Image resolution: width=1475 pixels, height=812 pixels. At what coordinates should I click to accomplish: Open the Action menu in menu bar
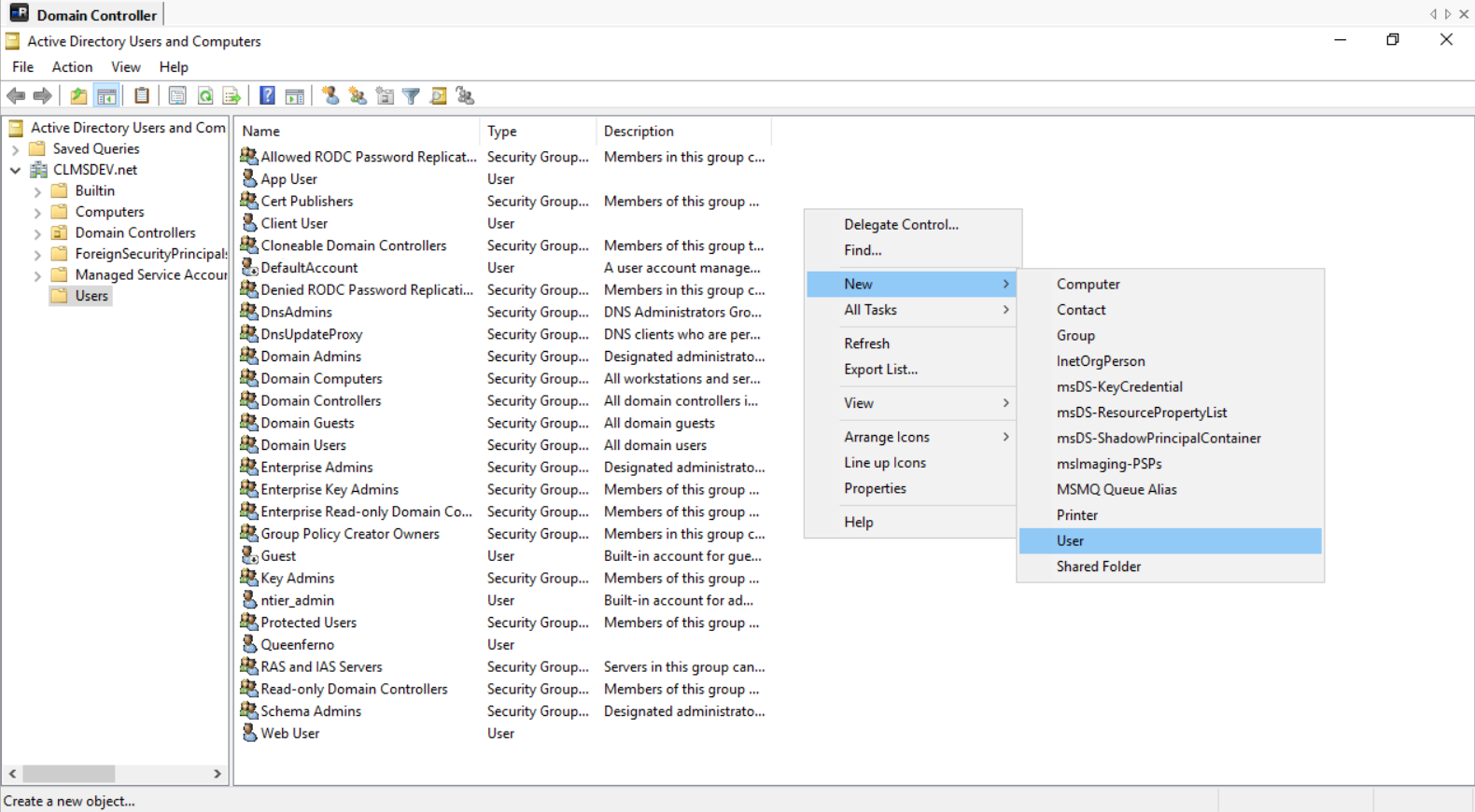(x=72, y=67)
